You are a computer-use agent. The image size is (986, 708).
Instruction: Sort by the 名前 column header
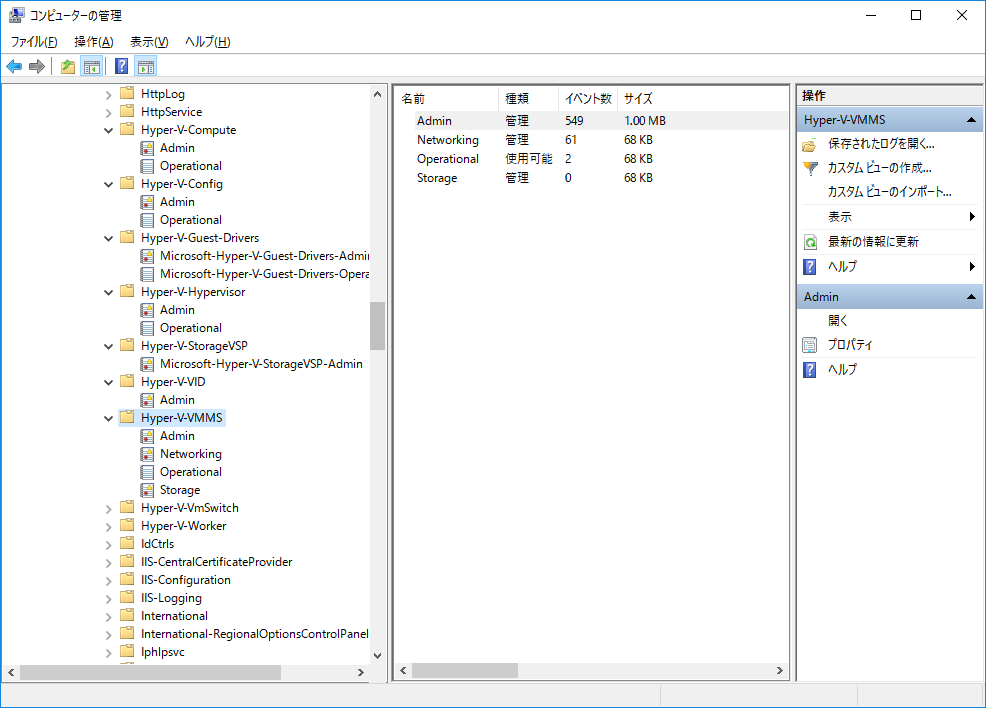pos(447,99)
